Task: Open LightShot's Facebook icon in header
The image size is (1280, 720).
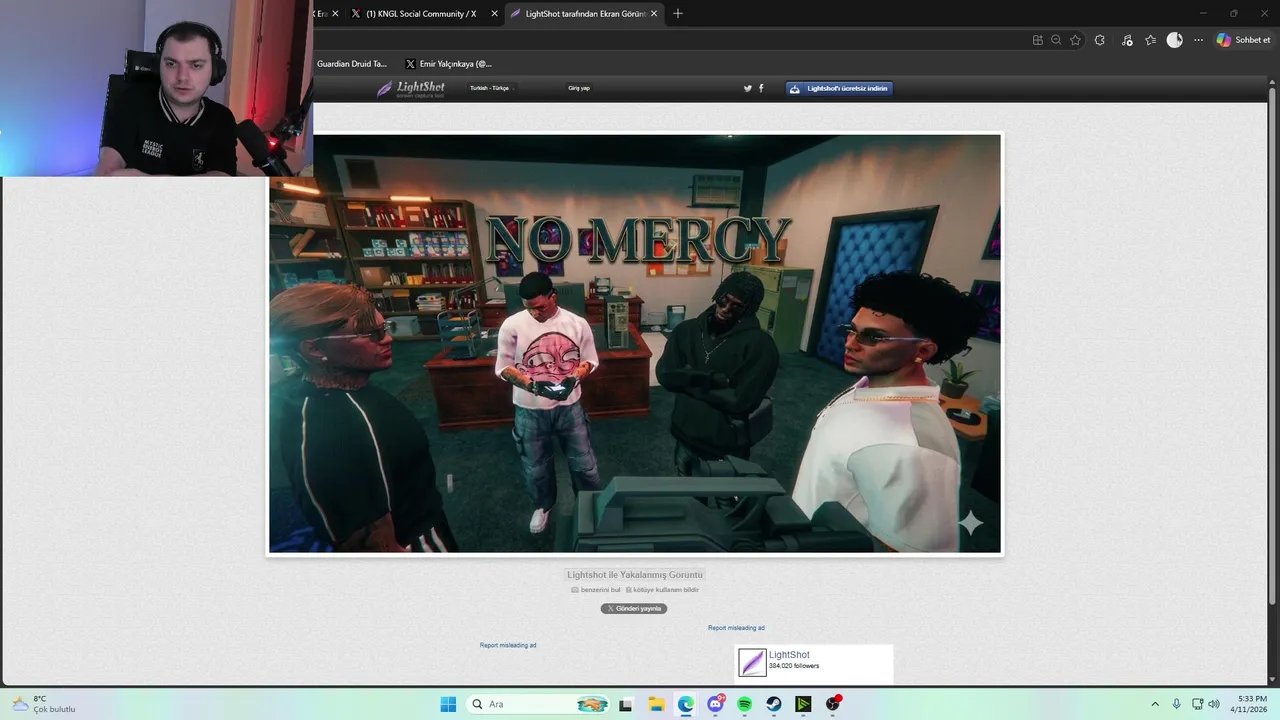Action: 761,88
